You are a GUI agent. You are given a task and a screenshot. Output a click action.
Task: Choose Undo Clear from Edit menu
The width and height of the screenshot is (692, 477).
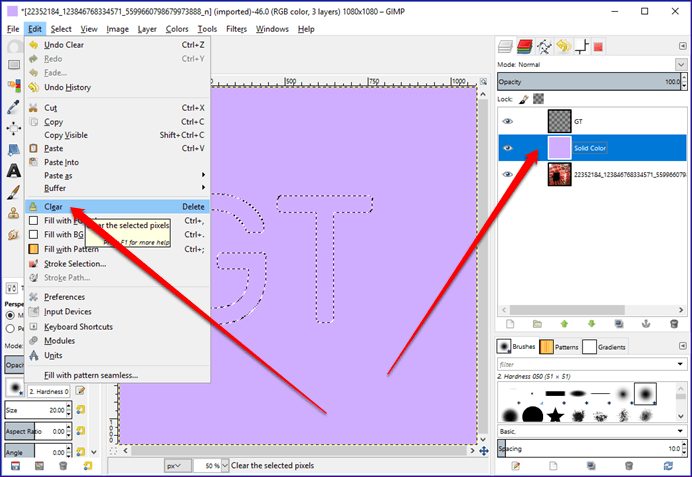(117, 45)
